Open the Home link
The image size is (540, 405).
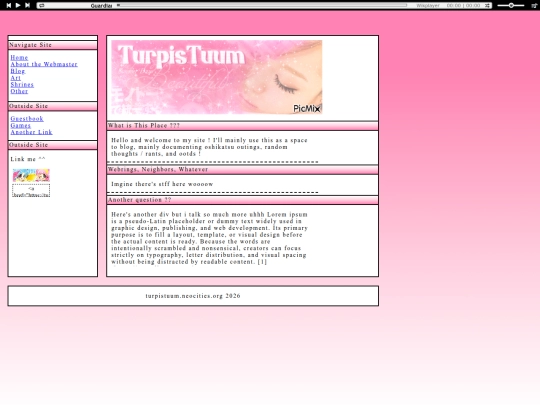[x=19, y=58]
